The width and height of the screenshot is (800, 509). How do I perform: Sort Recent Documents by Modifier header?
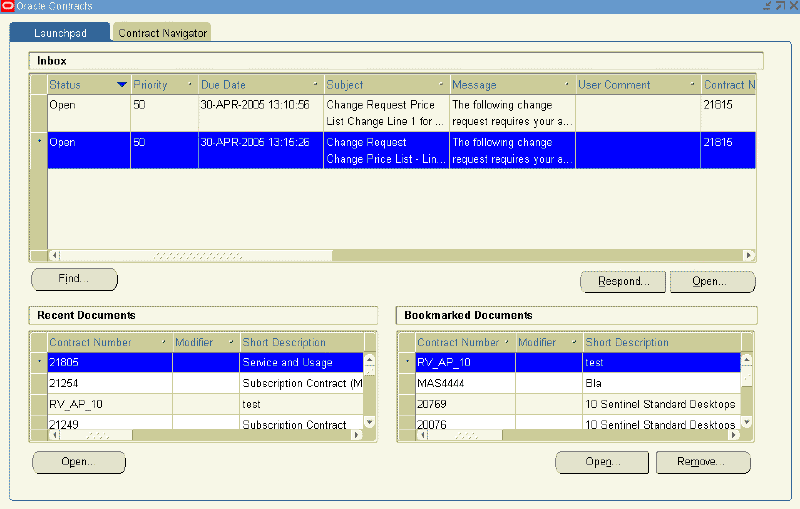pyautogui.click(x=206, y=342)
